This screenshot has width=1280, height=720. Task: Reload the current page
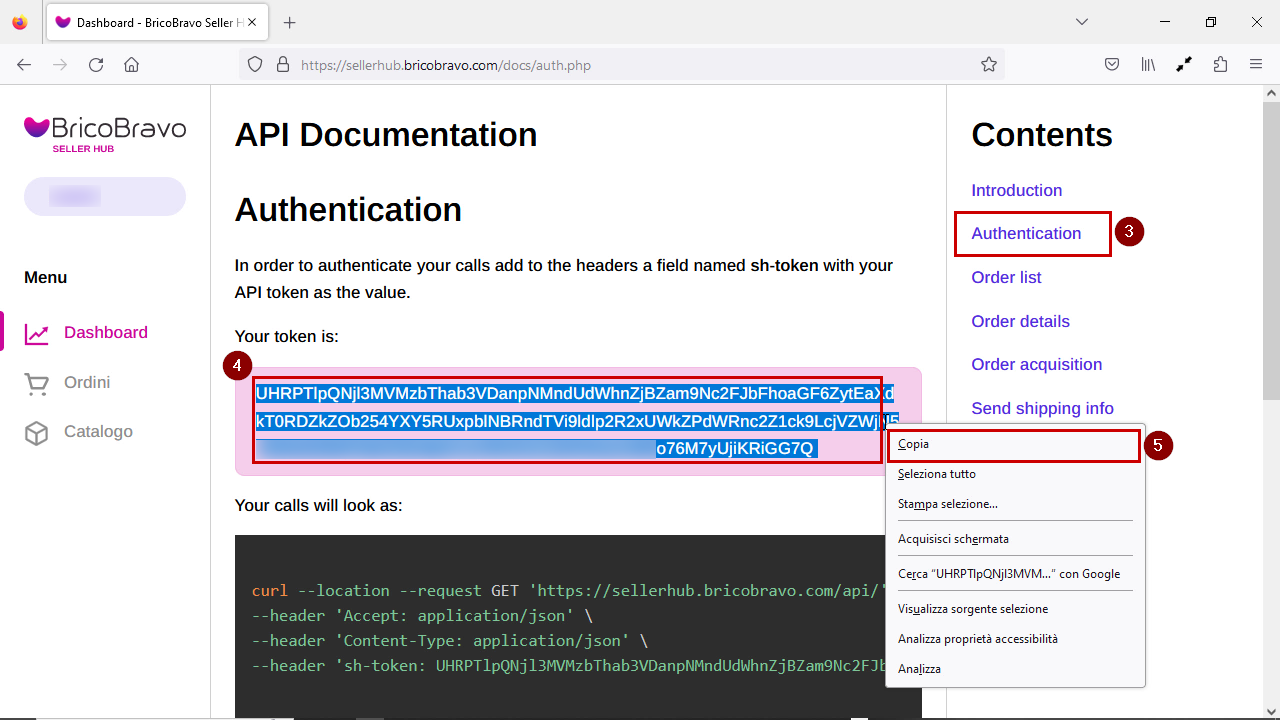[x=96, y=64]
